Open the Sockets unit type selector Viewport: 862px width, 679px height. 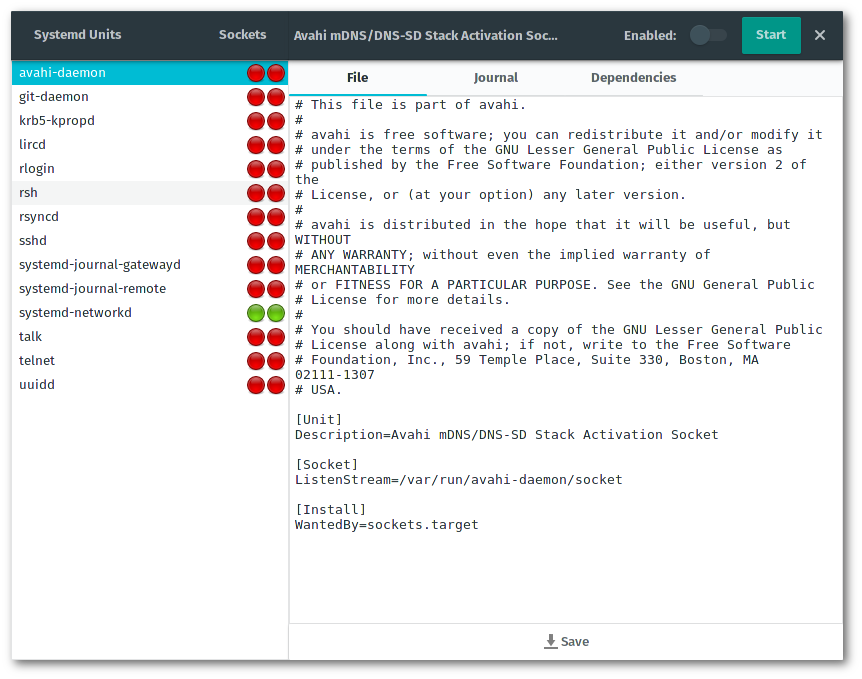coord(242,35)
